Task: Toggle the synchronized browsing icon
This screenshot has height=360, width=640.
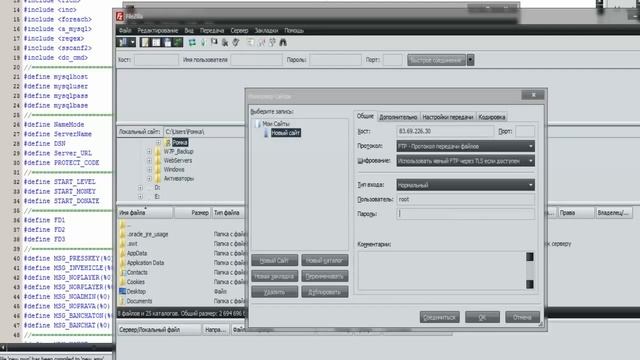Action: tap(272, 42)
